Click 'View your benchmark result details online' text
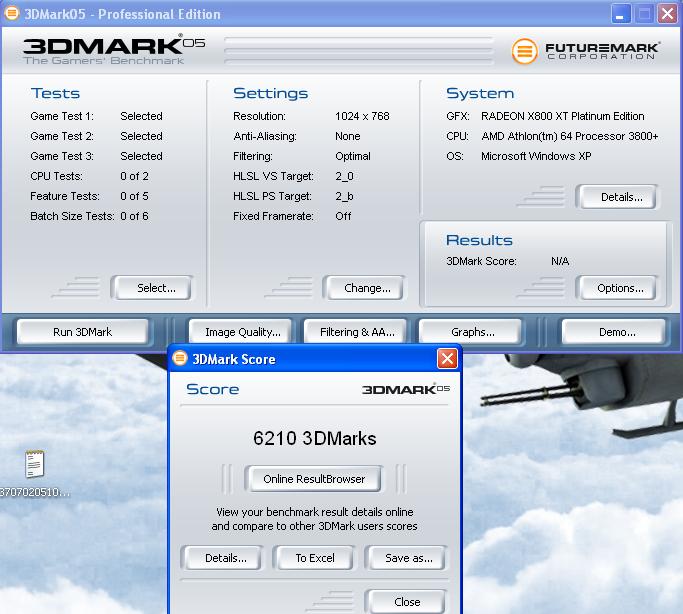Screen dimensions: 683x614 pyautogui.click(x=314, y=512)
